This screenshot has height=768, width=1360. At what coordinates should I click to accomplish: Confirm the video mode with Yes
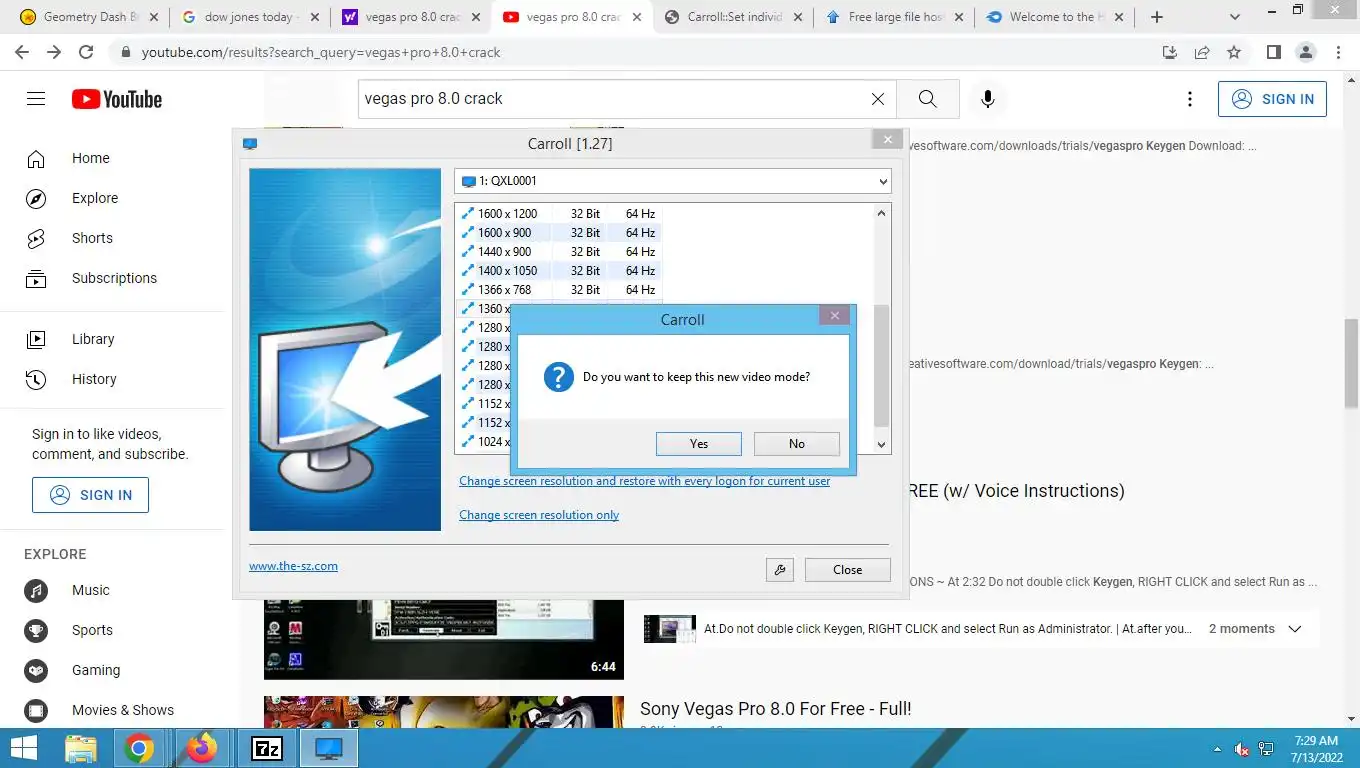pos(698,444)
